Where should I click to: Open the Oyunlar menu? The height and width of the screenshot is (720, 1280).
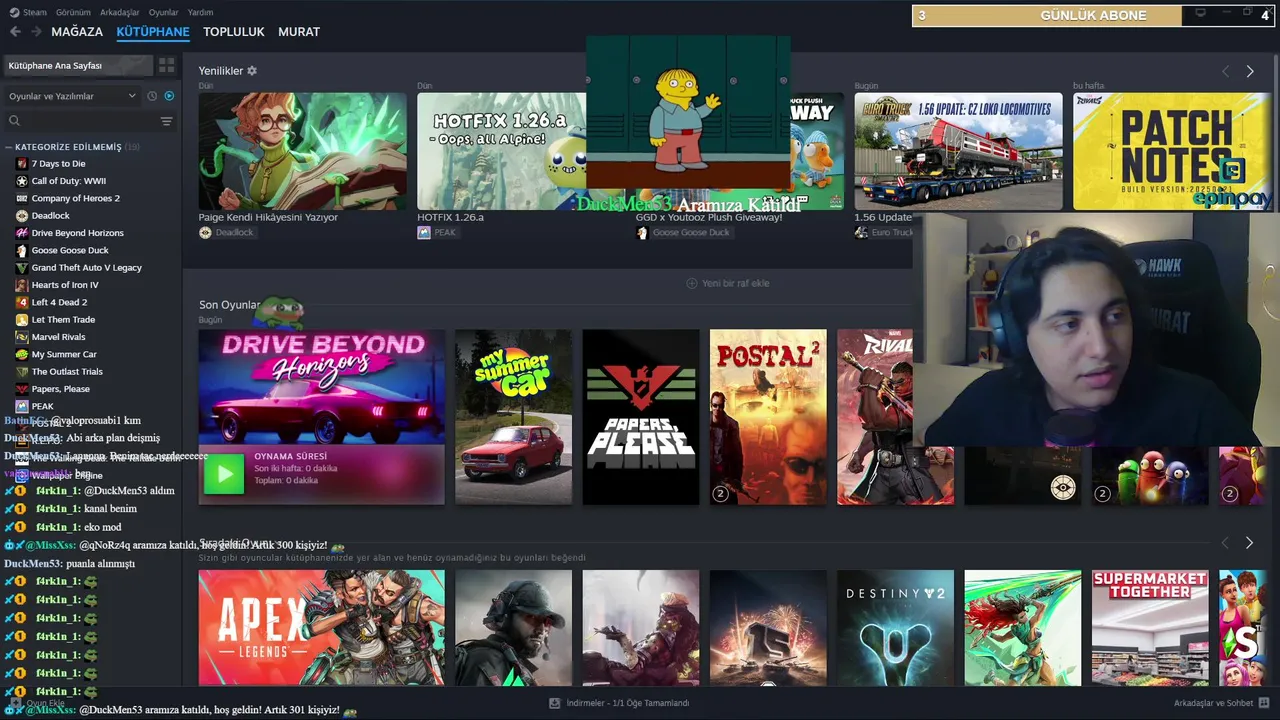164,12
